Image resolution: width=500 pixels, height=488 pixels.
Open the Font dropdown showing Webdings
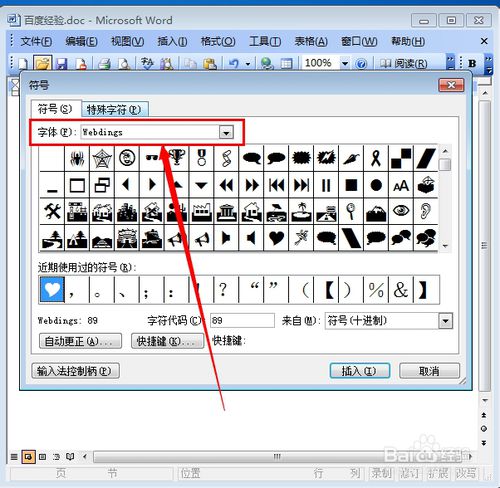226,133
